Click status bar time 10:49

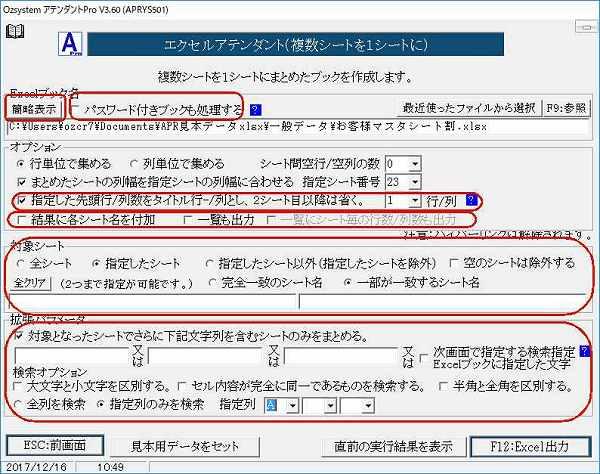tap(110, 467)
